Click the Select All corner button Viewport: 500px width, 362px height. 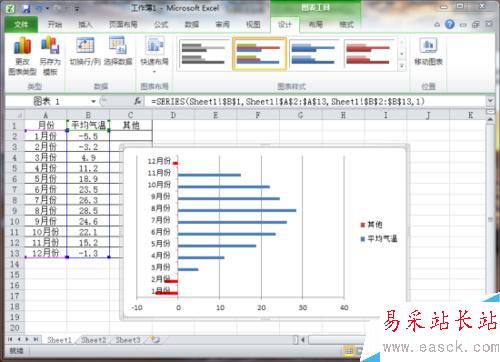point(15,115)
